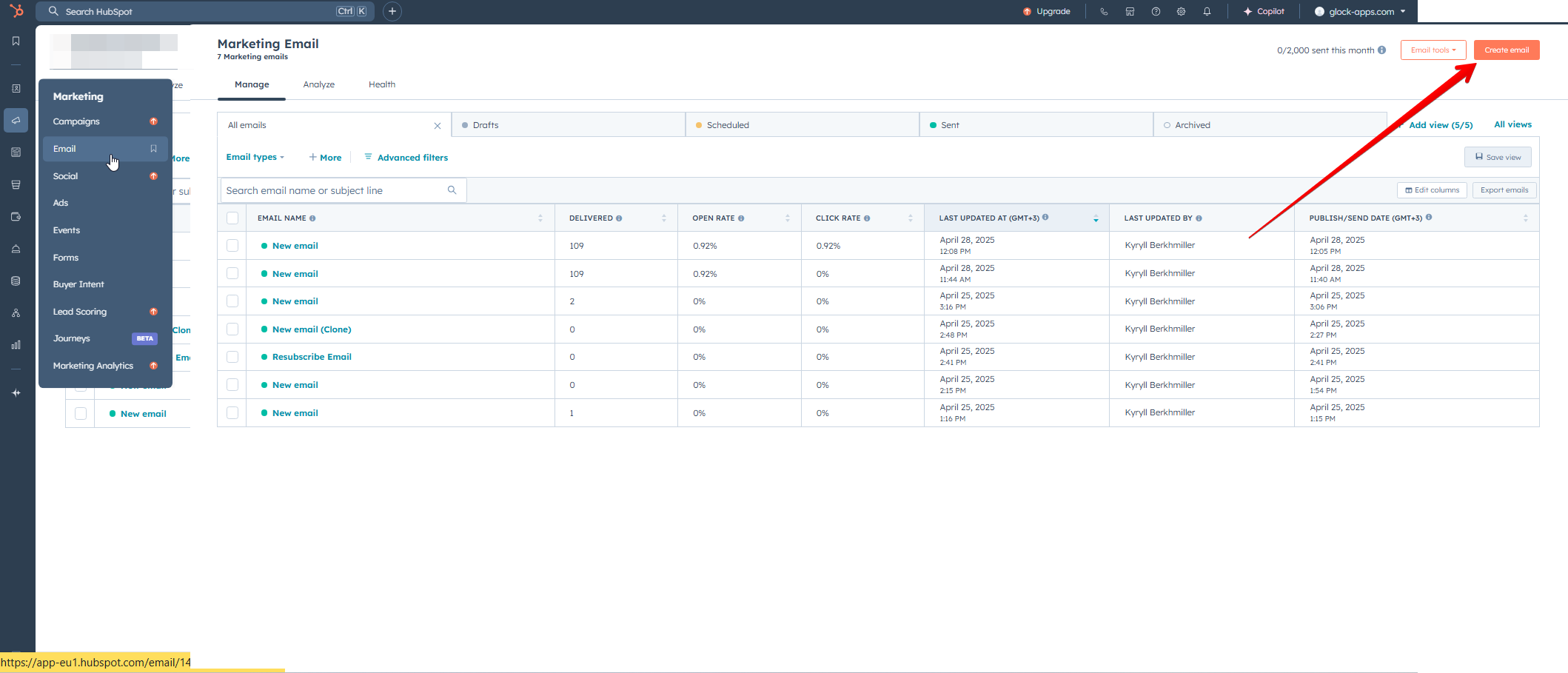The width and height of the screenshot is (1568, 673).
Task: Open the Content sidebar icon
Action: tap(16, 153)
